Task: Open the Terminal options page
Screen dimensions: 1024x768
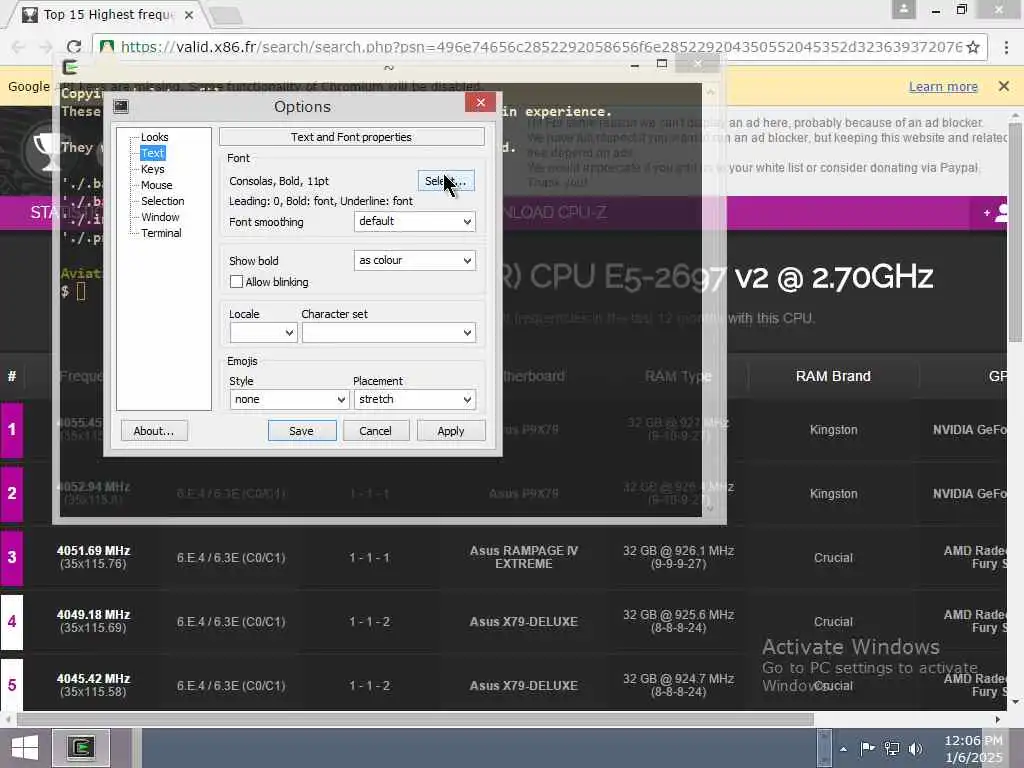Action: click(x=161, y=233)
